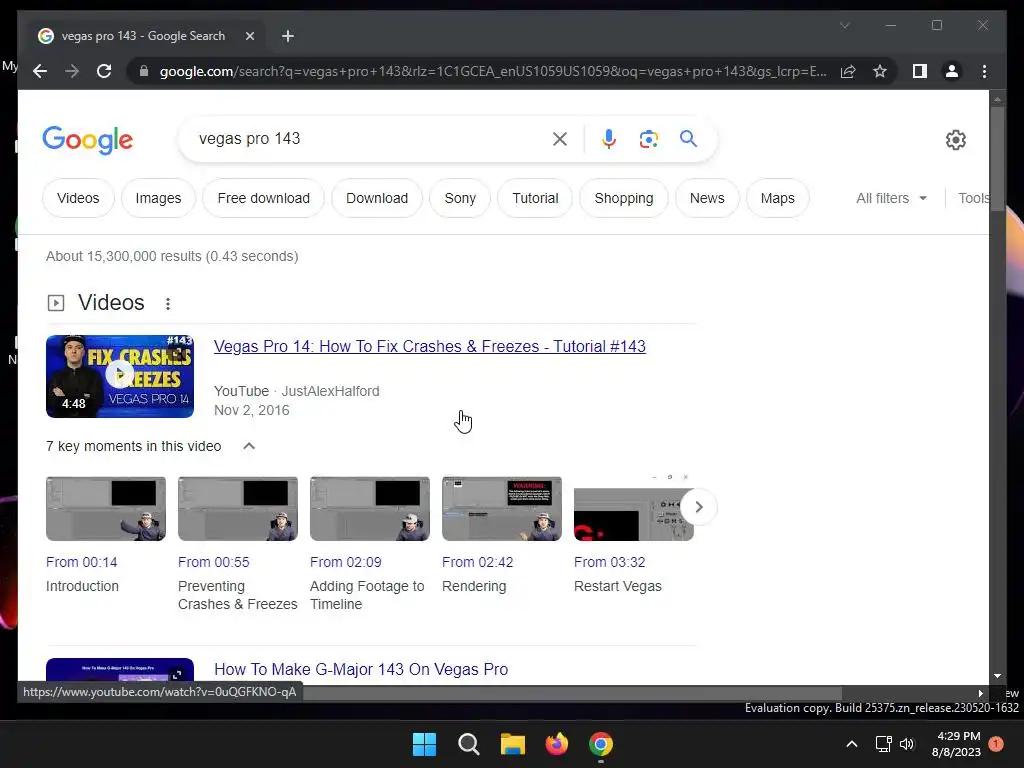The width and height of the screenshot is (1024, 768).
Task: Click the vertical page scrollbar thumb
Action: (x=997, y=159)
